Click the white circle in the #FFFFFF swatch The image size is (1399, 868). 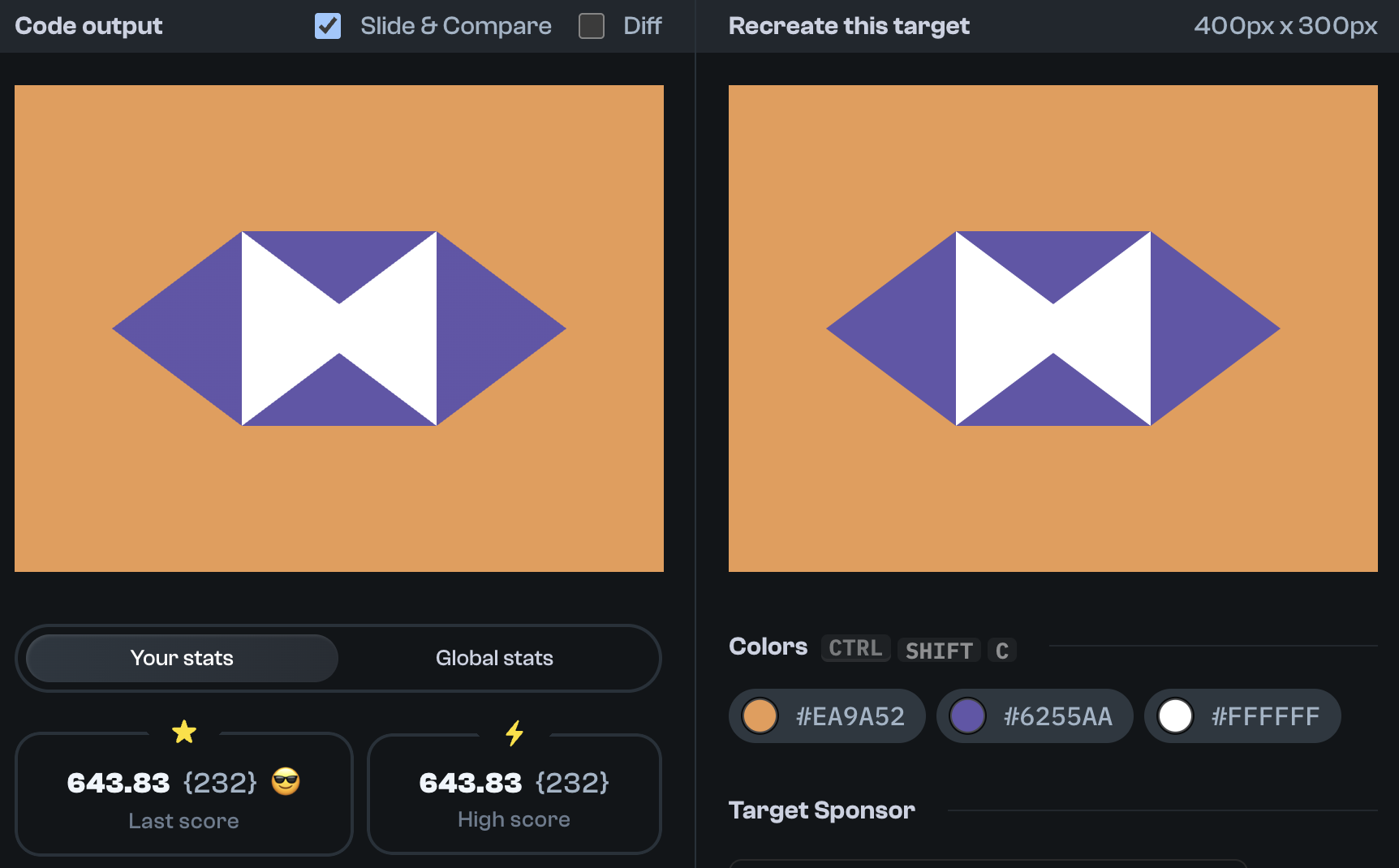[1176, 715]
